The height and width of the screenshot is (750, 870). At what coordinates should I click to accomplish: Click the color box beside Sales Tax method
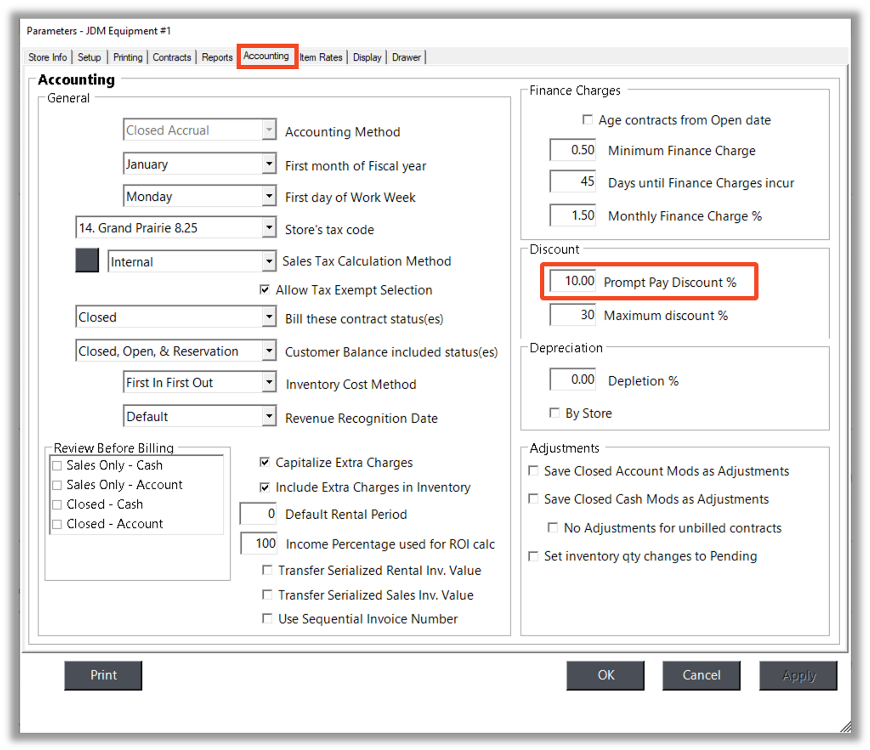(x=87, y=260)
